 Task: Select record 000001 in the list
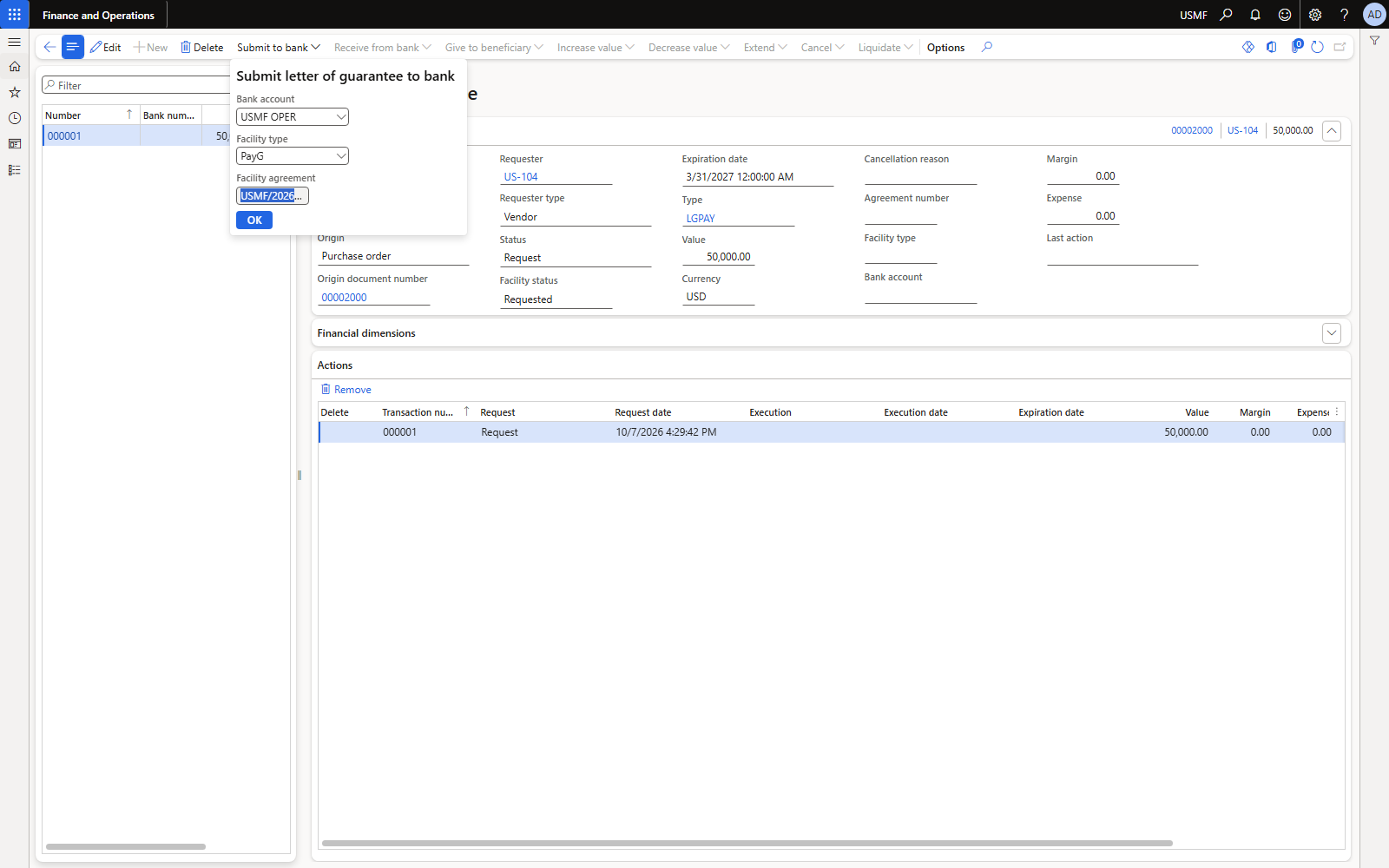coord(64,135)
